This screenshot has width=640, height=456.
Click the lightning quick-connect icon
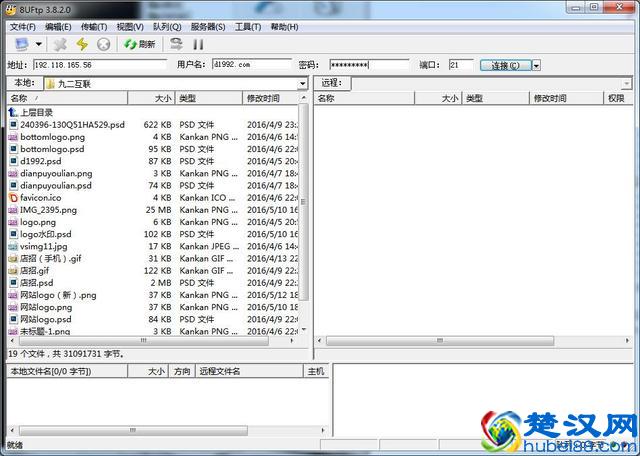click(83, 44)
